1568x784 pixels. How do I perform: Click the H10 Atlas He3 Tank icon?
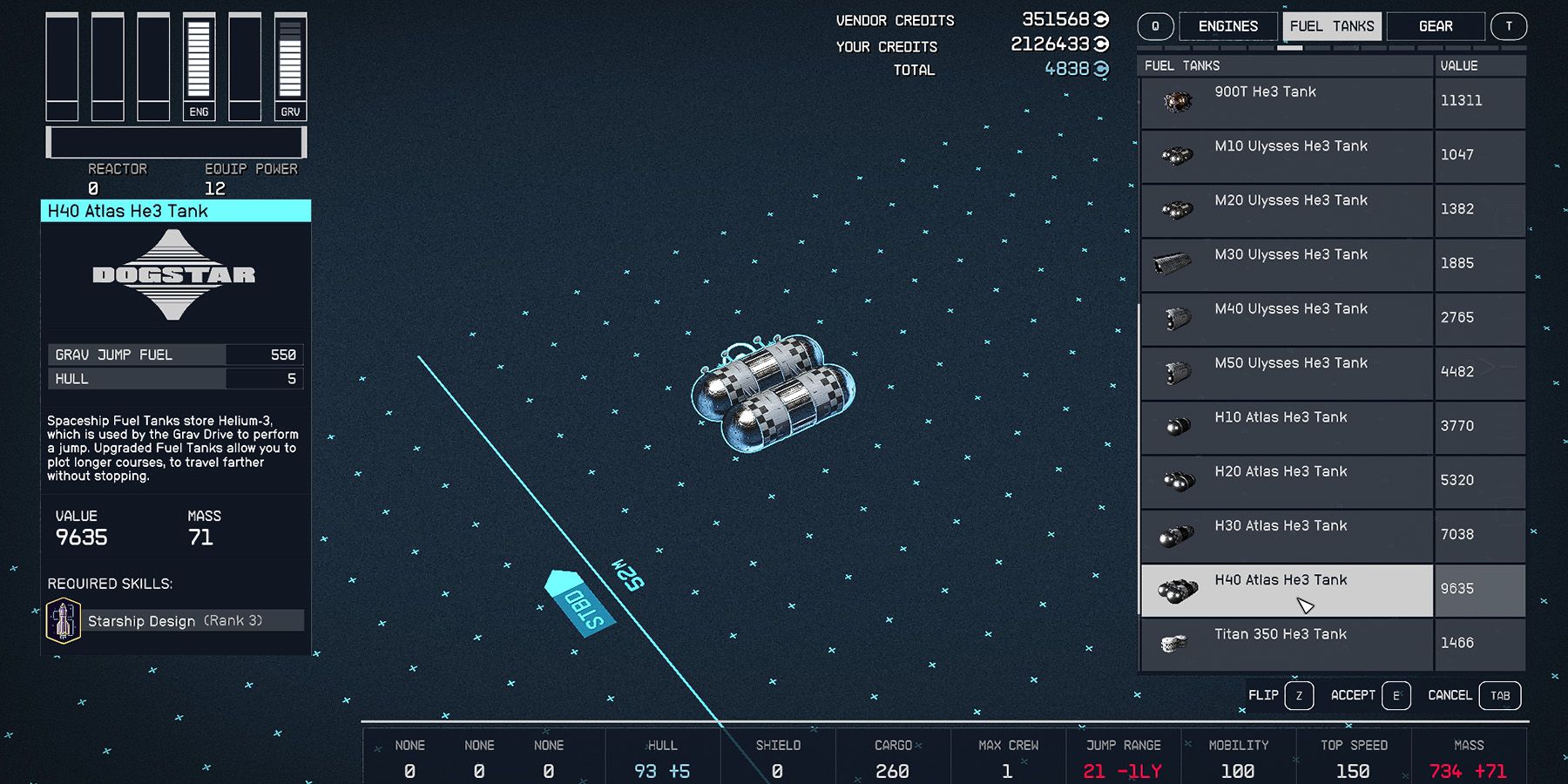(1178, 427)
